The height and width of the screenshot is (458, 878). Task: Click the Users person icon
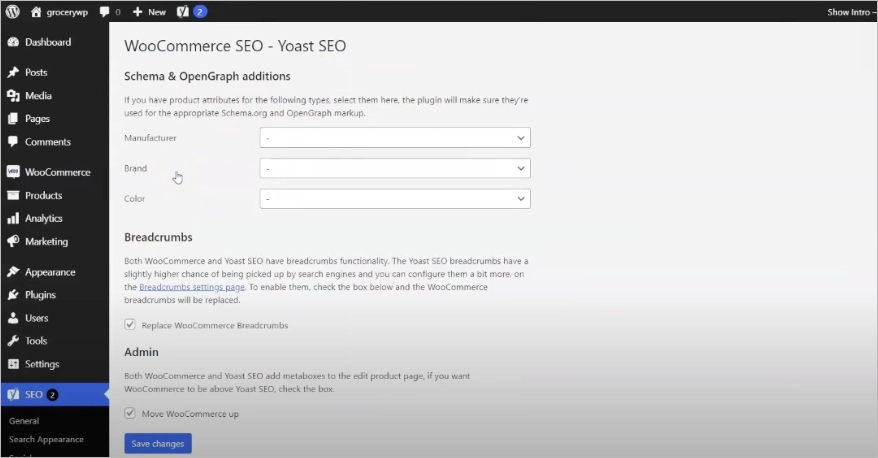[13, 318]
